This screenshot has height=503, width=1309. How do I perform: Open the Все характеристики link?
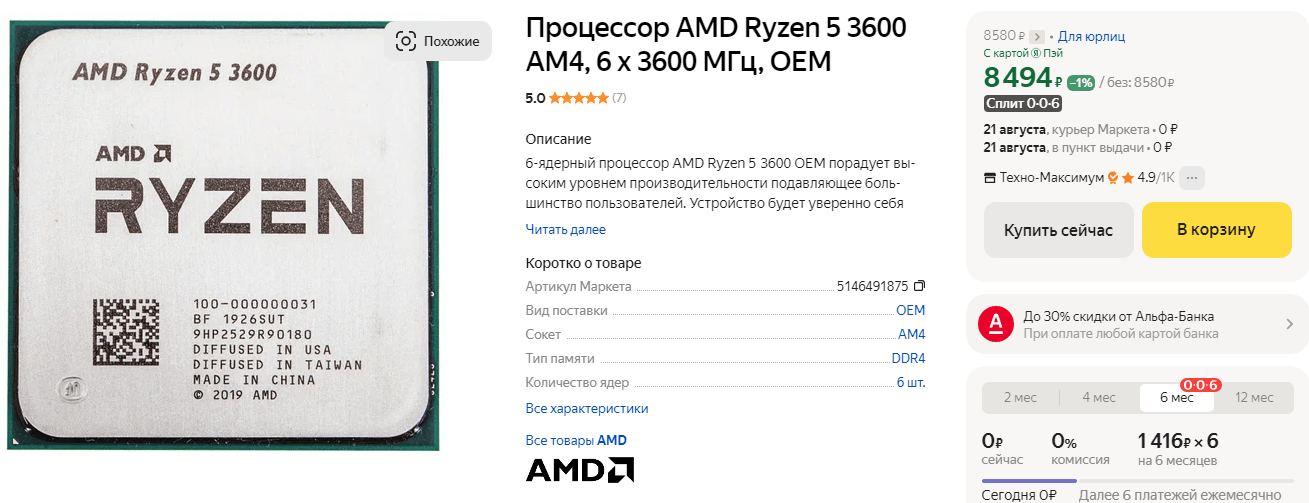[x=586, y=408]
